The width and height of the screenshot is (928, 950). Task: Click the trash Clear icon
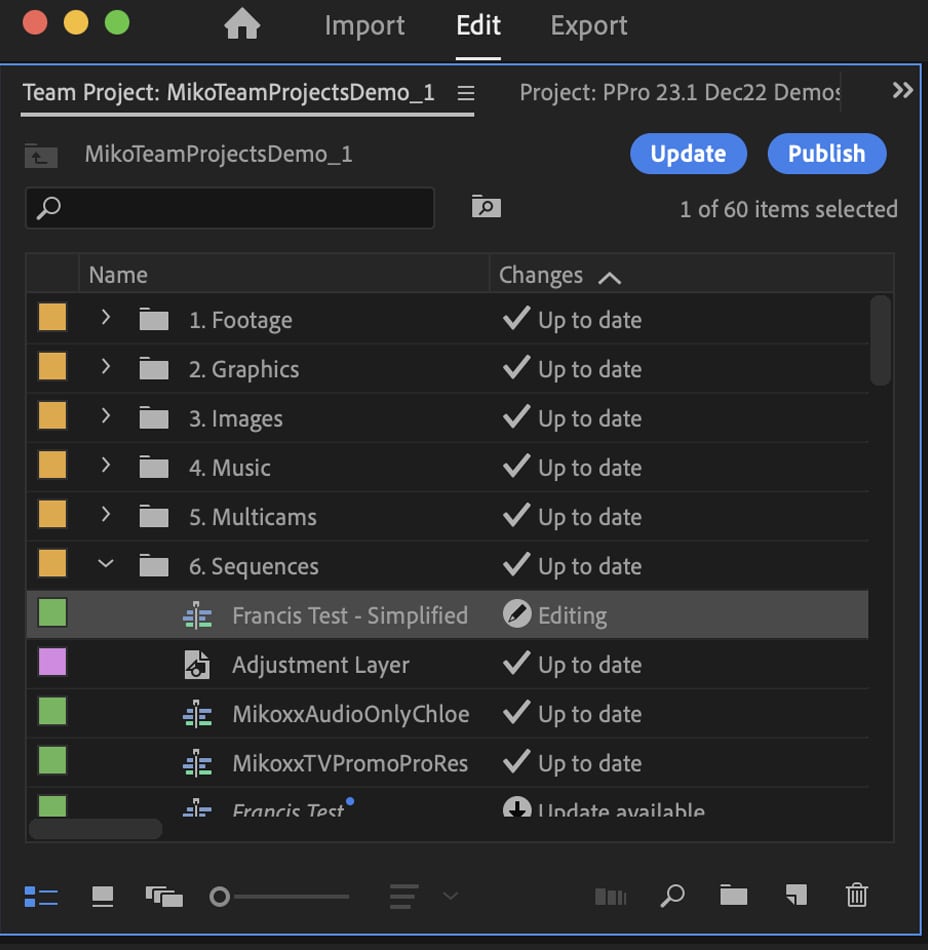click(x=857, y=896)
